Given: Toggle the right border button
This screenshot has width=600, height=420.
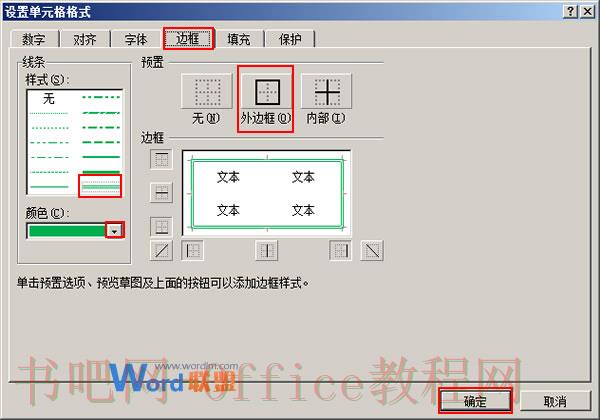Looking at the screenshot, I should [340, 251].
